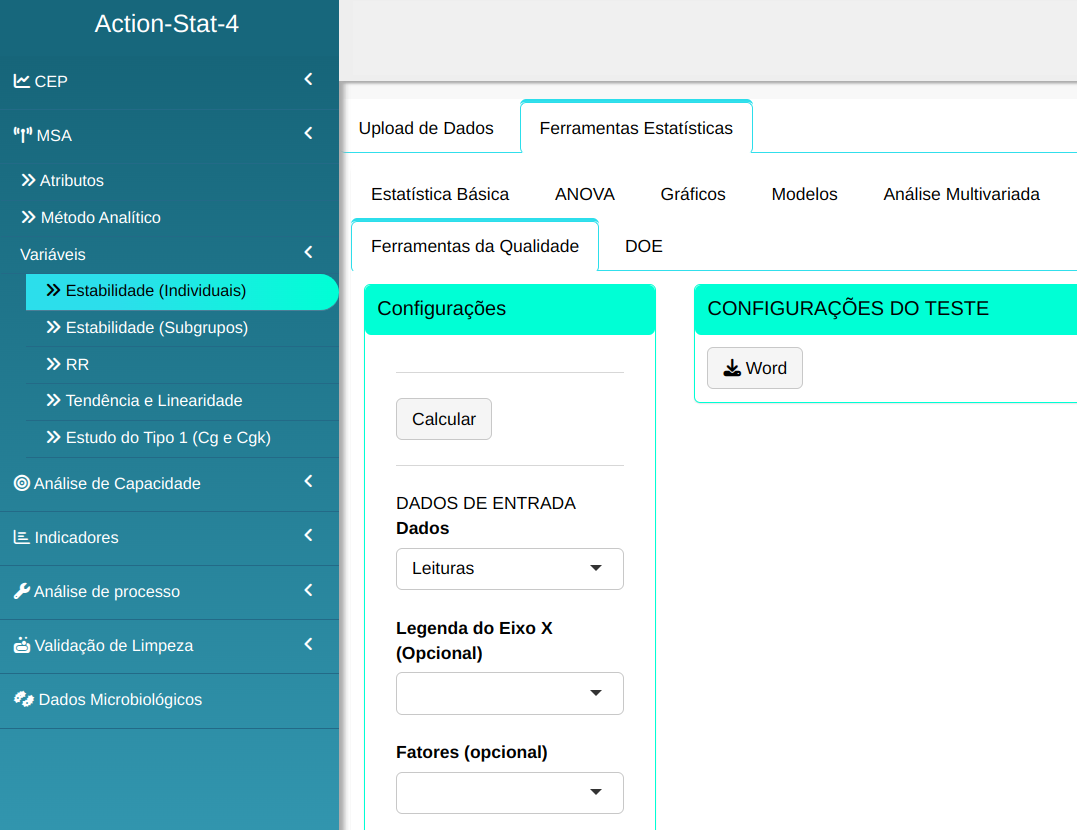The height and width of the screenshot is (830, 1077).
Task: Click the MSA antenna signal icon
Action: pyautogui.click(x=22, y=135)
